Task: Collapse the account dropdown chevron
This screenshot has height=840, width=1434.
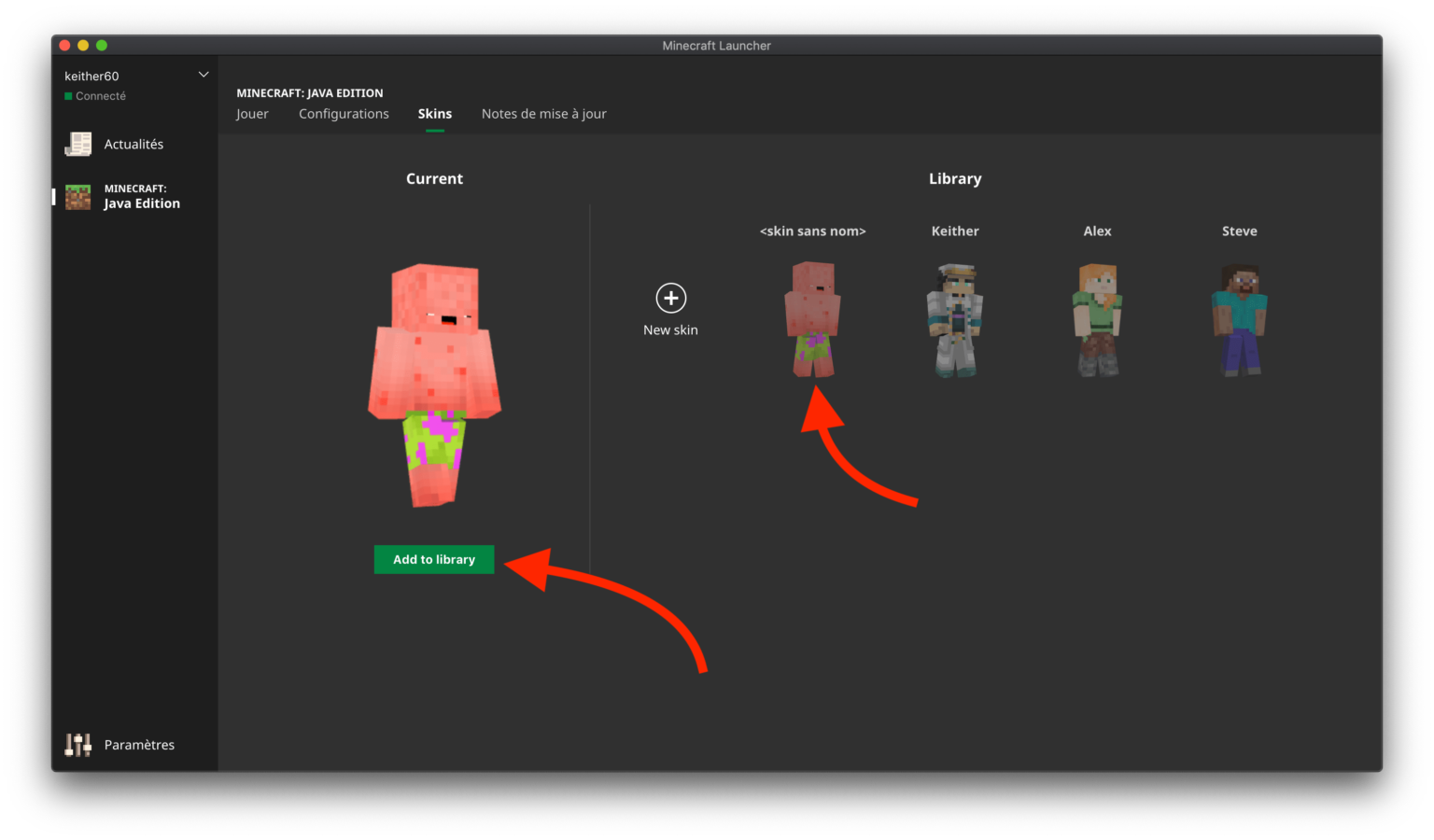Action: click(203, 74)
